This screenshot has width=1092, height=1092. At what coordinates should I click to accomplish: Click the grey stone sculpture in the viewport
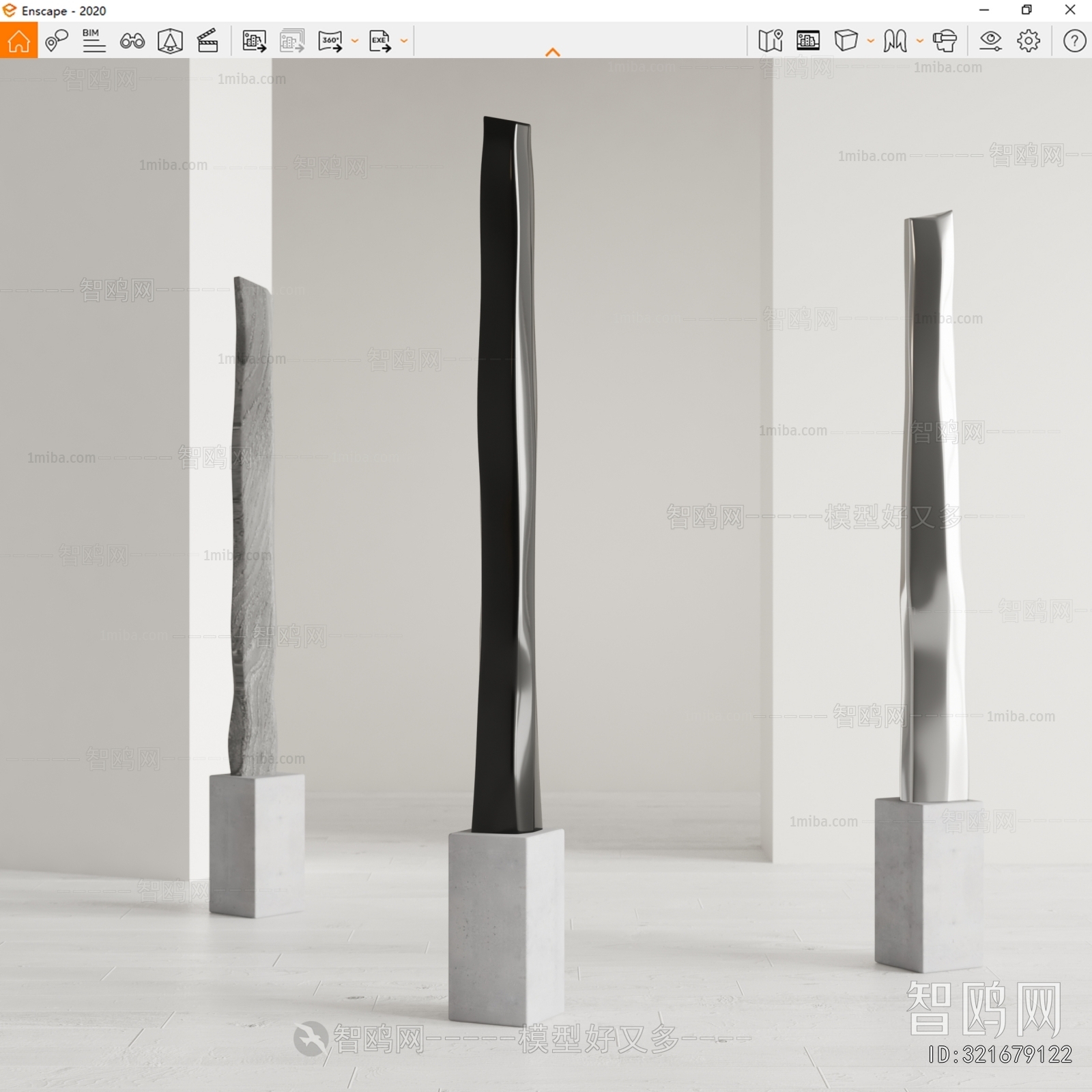click(x=254, y=527)
